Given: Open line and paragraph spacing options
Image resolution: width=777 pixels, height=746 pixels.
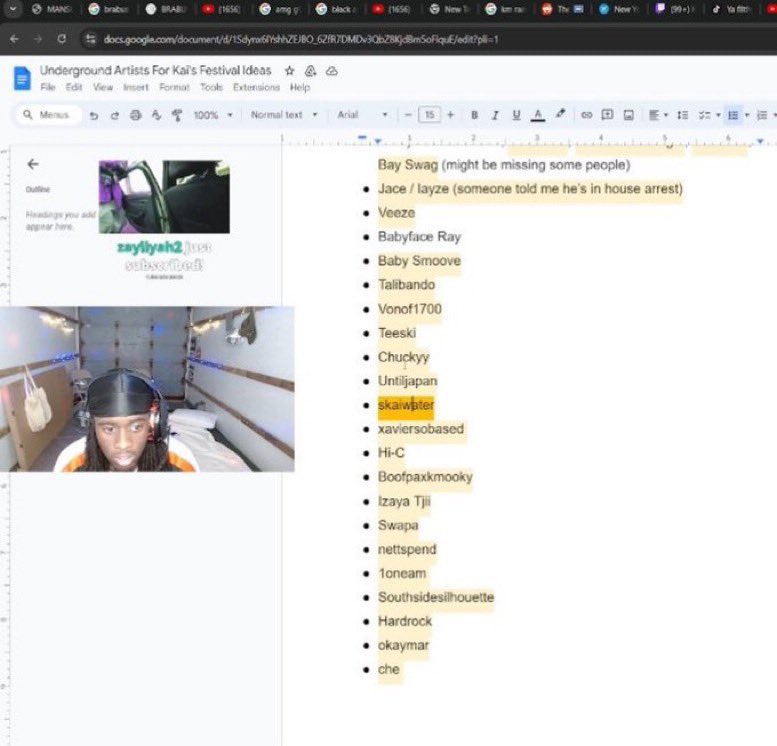Looking at the screenshot, I should (683, 115).
